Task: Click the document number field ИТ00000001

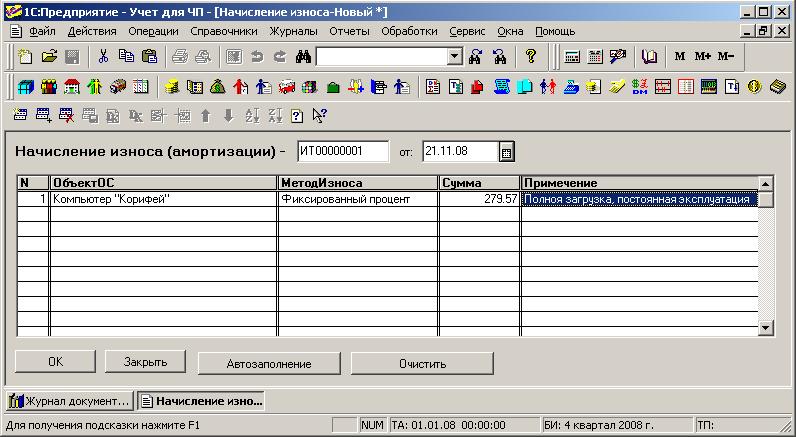Action: [343, 152]
